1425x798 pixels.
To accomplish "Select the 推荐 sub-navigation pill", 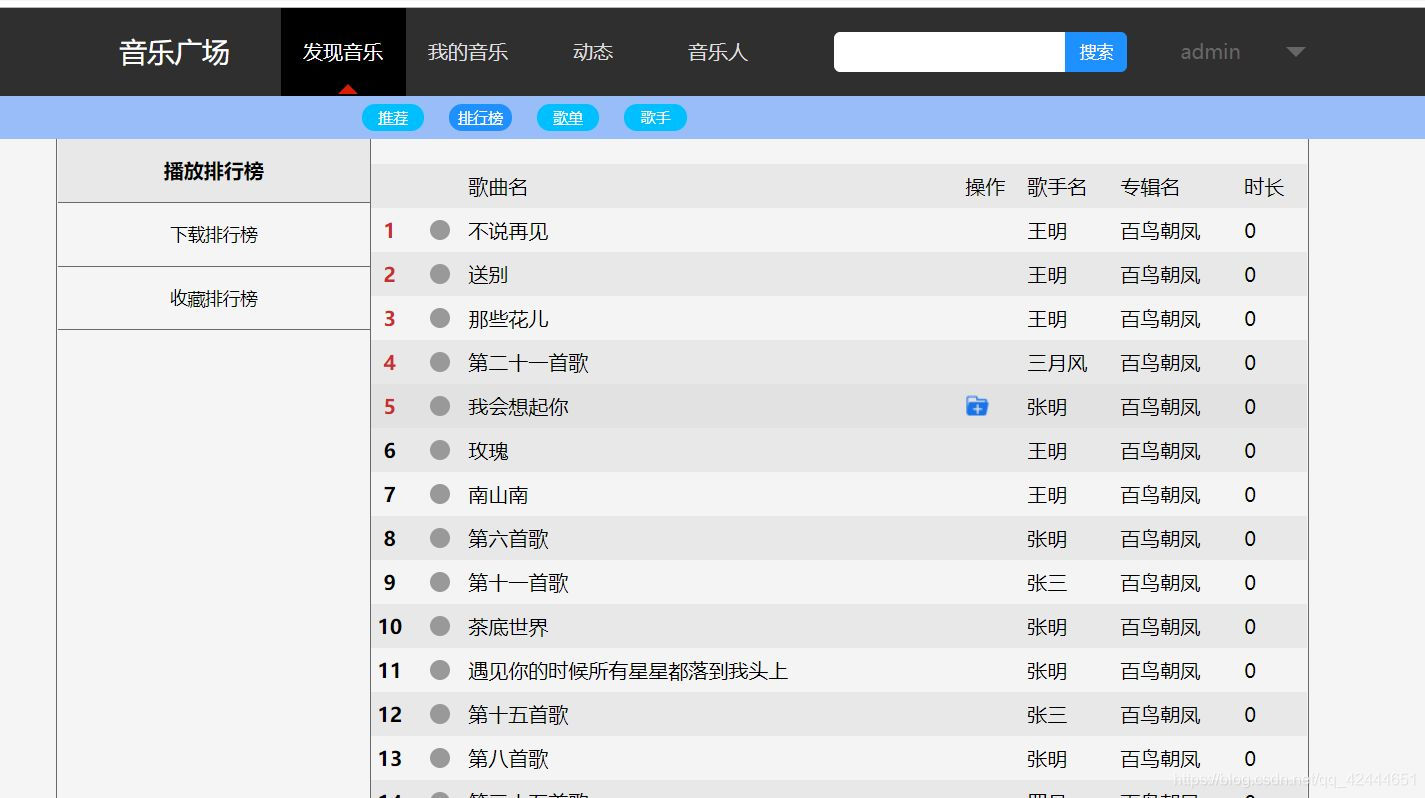I will coord(393,118).
